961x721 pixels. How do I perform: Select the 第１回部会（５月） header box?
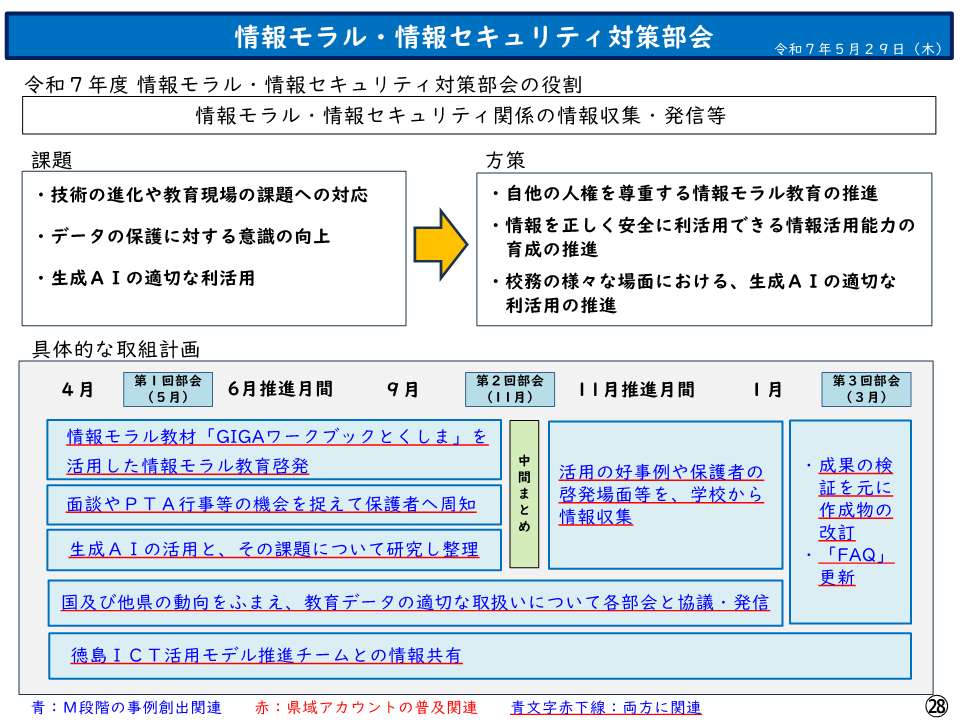(x=166, y=388)
